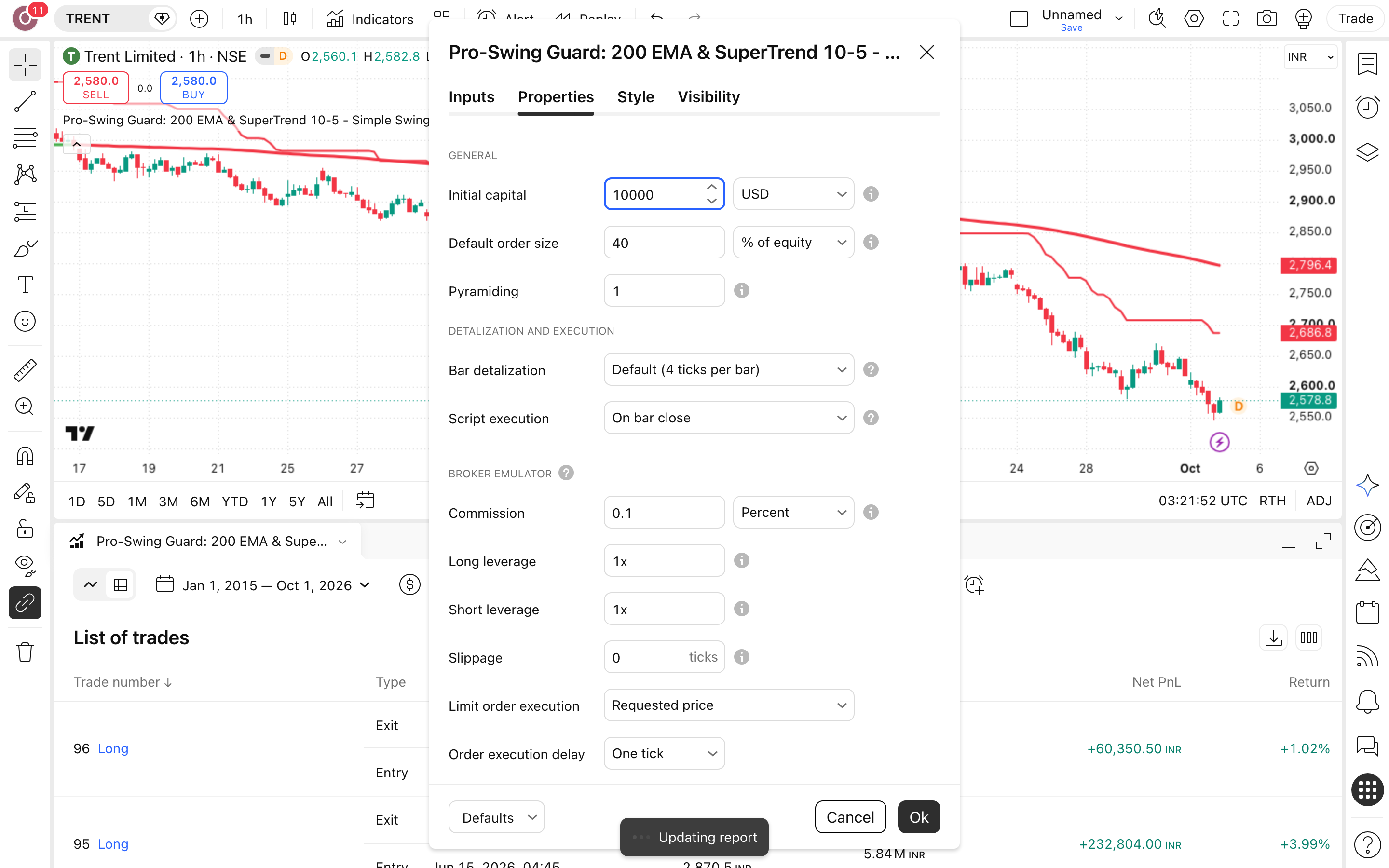Take a chart snapshot with camera icon
This screenshot has height=868, width=1389.
pos(1267,19)
